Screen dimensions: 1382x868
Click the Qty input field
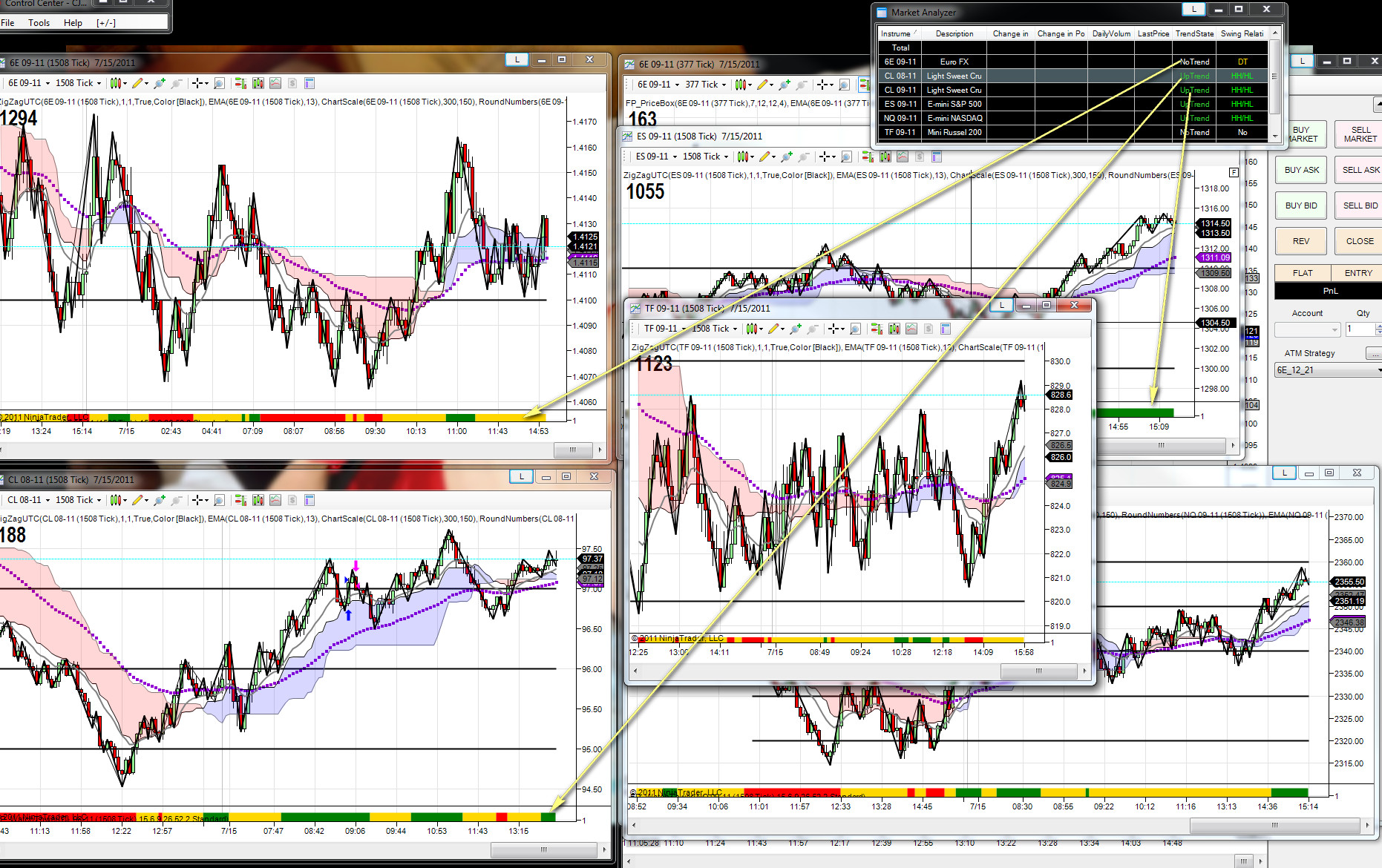(x=1360, y=329)
